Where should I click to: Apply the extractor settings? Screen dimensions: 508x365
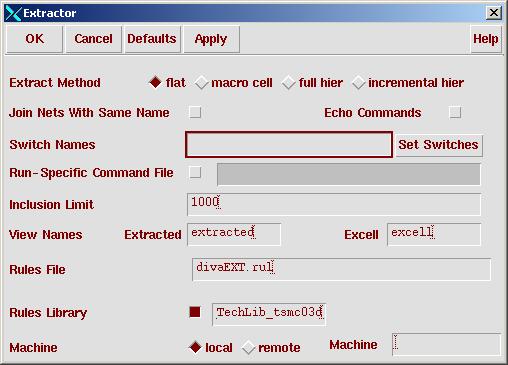click(211, 39)
